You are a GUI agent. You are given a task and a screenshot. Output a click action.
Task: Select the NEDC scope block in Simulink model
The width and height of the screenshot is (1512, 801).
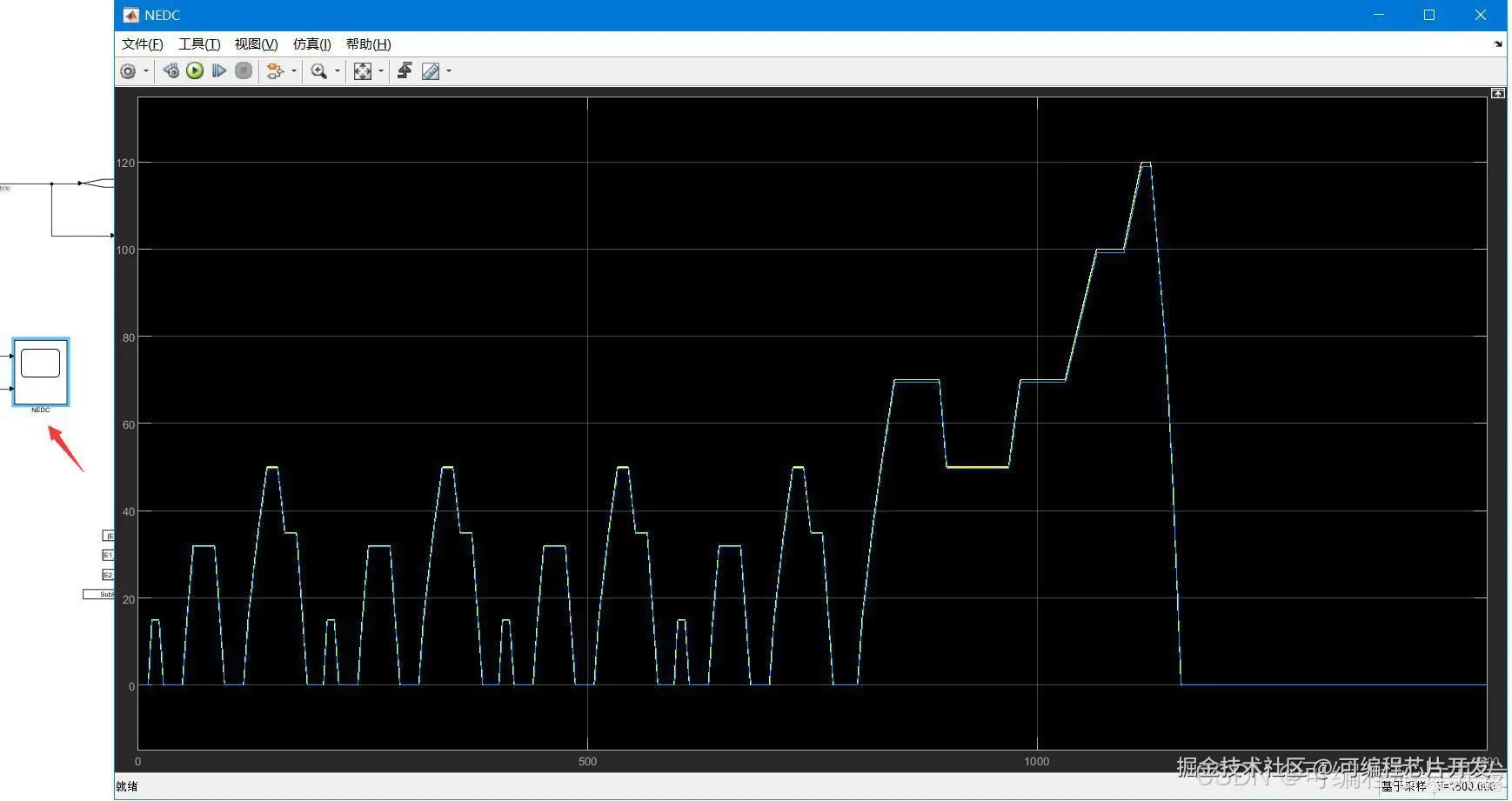click(x=41, y=372)
